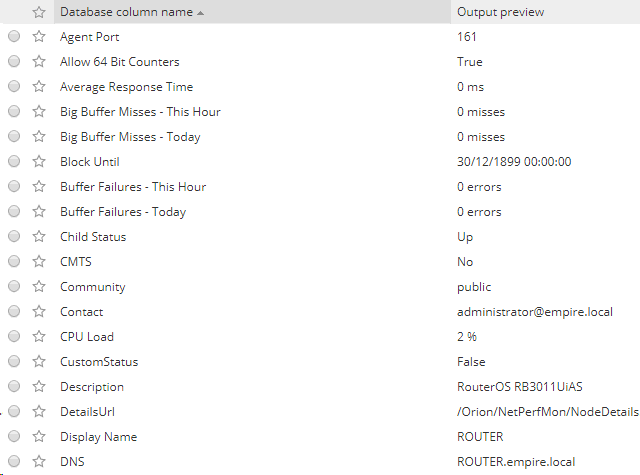Sort by Database column name header
Screen dimensions: 640x475
(126, 12)
